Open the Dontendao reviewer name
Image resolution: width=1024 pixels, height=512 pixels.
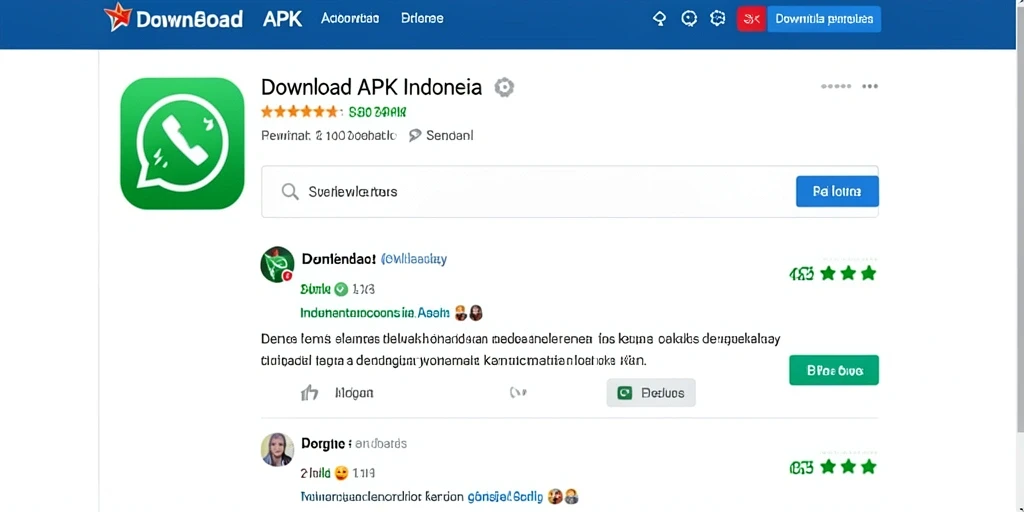tap(338, 259)
